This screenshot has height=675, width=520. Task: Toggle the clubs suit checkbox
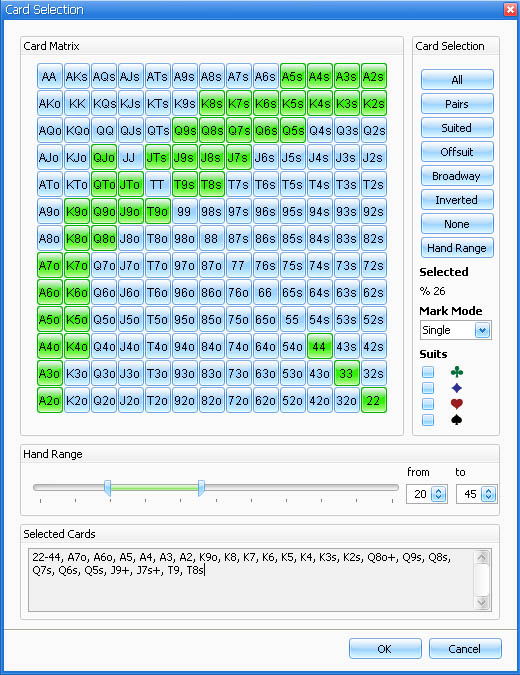click(427, 372)
